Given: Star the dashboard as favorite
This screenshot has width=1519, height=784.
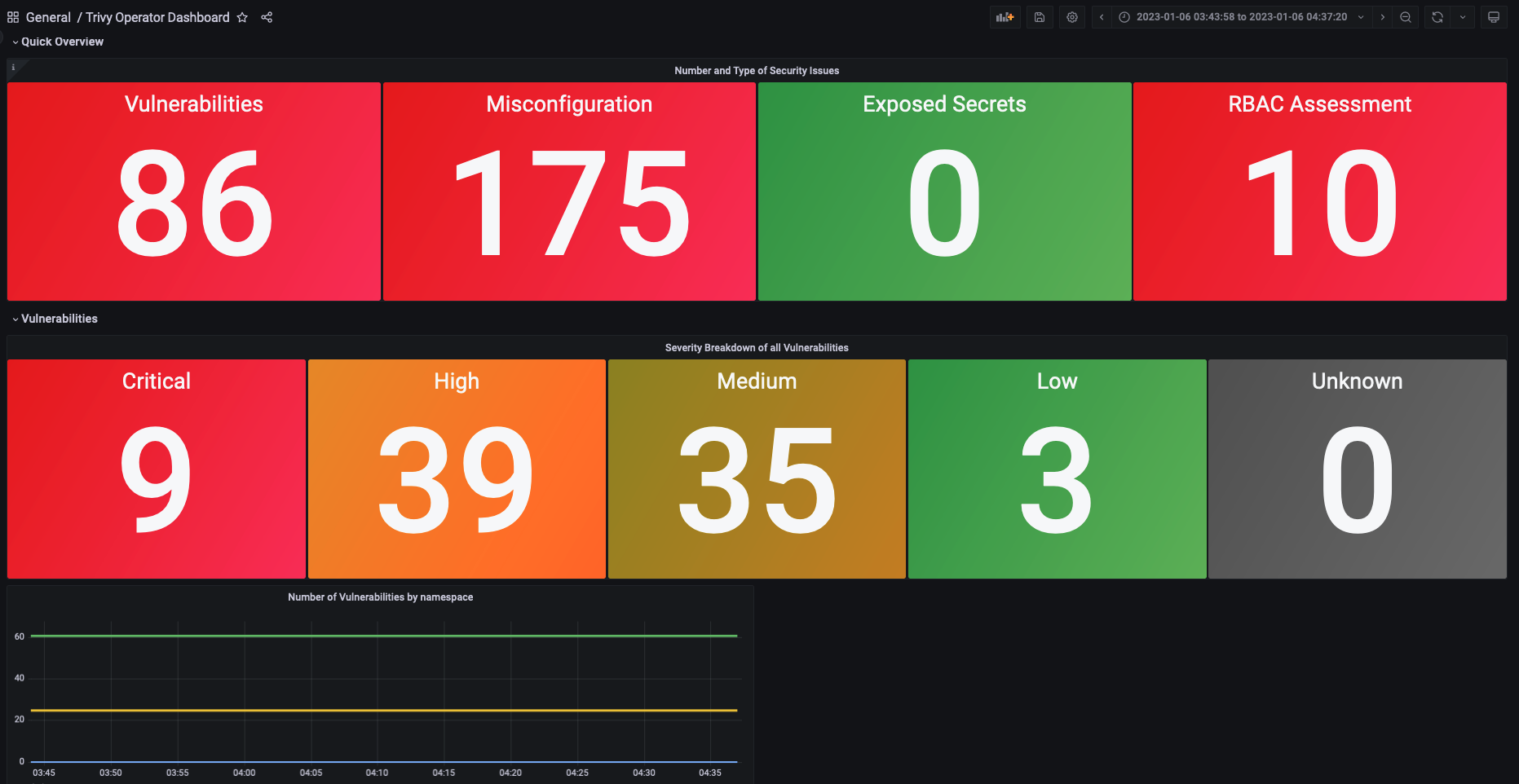Looking at the screenshot, I should click(241, 16).
